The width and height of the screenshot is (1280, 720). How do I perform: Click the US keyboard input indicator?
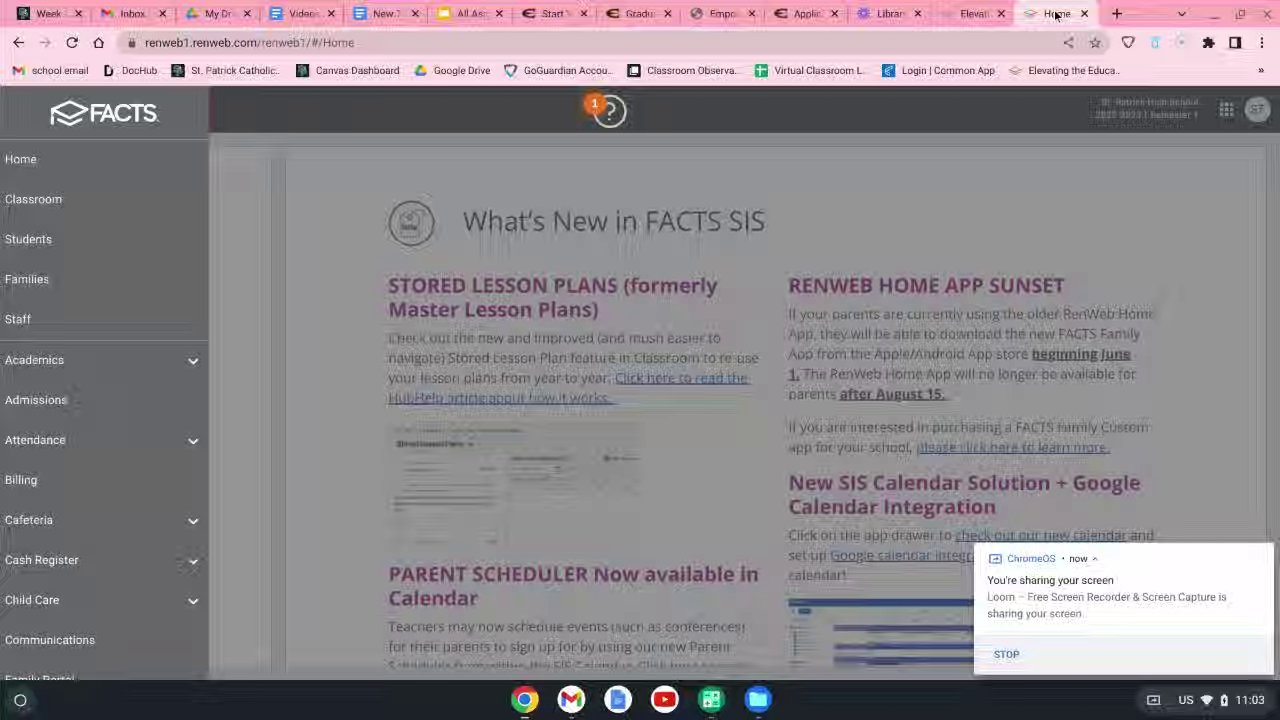[1186, 700]
